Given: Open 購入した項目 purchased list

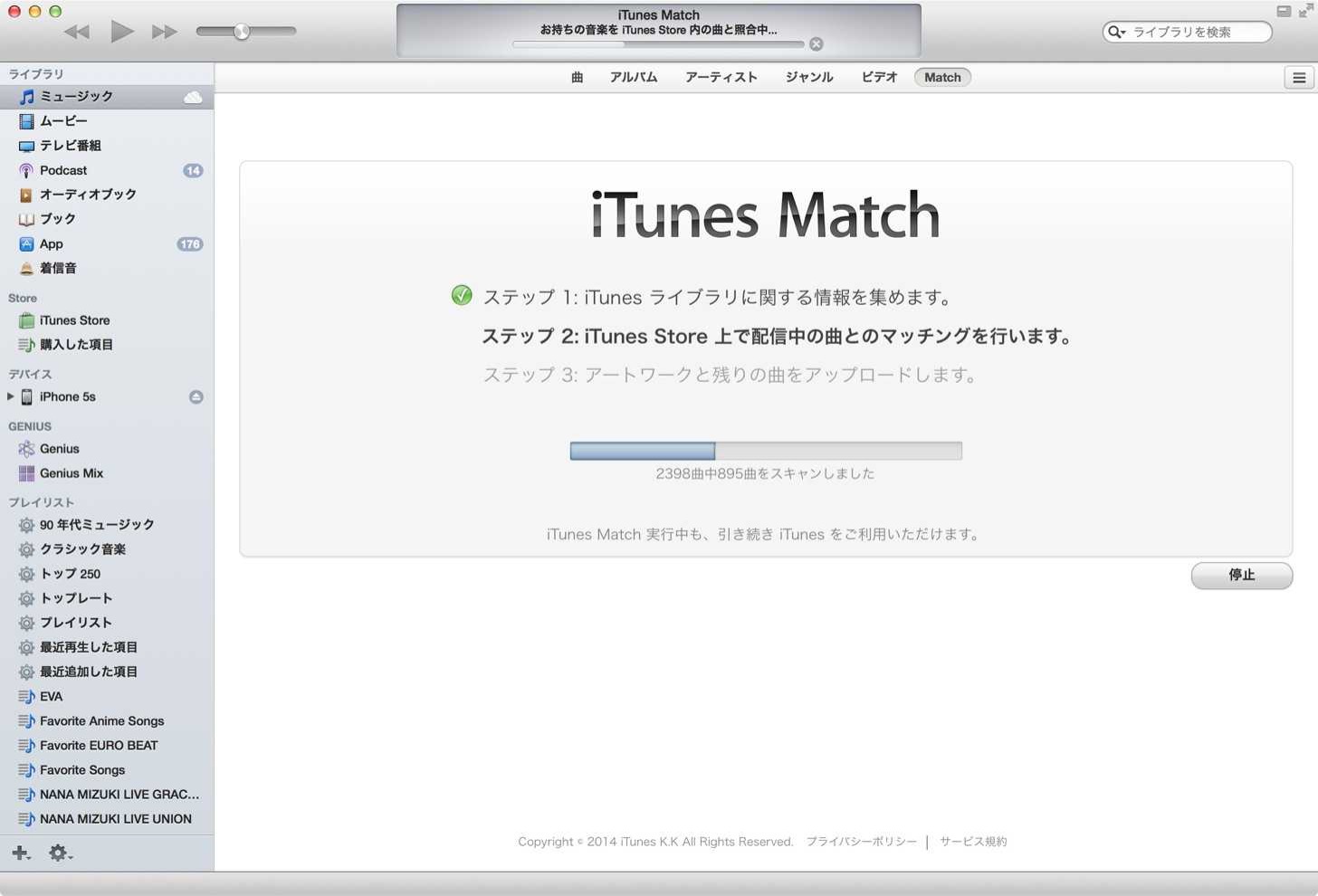Looking at the screenshot, I should [x=107, y=345].
